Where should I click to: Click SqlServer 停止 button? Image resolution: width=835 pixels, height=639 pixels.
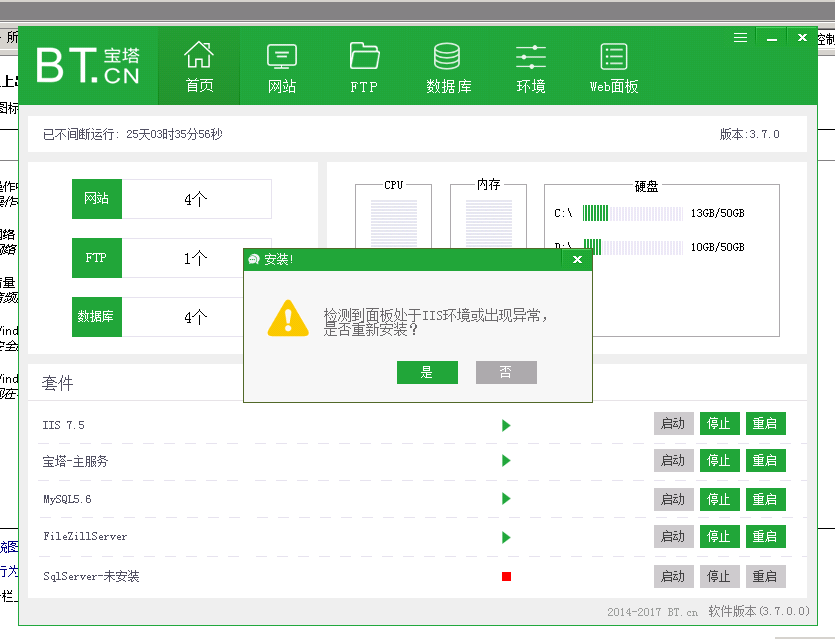[719, 577]
